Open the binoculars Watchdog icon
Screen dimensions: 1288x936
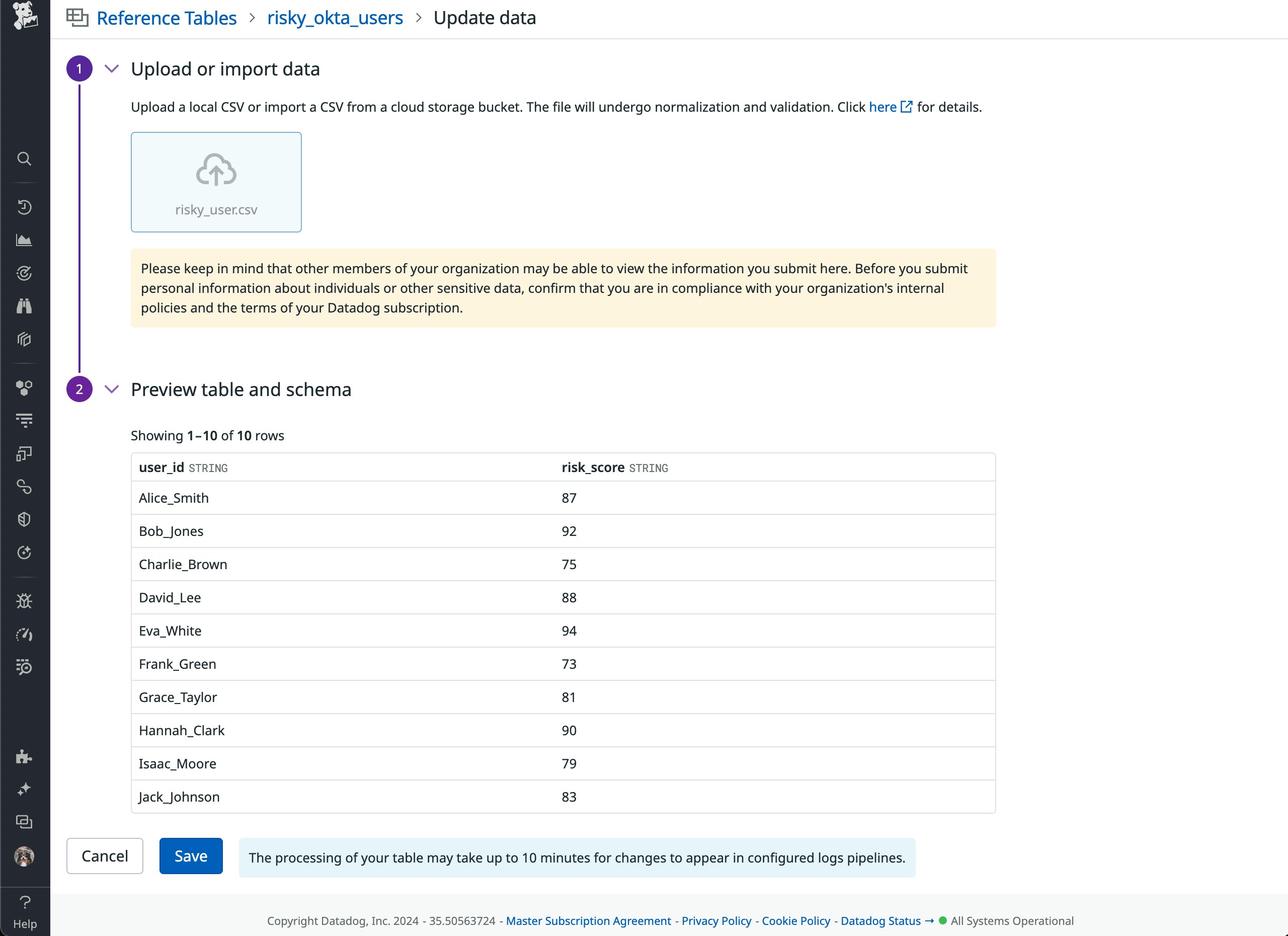(25, 305)
